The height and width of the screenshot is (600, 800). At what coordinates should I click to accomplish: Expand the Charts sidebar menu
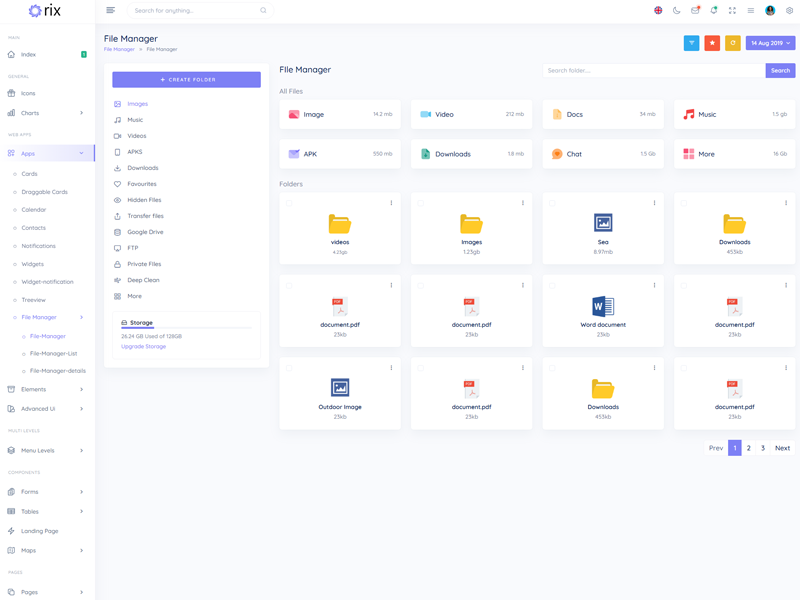pos(47,113)
